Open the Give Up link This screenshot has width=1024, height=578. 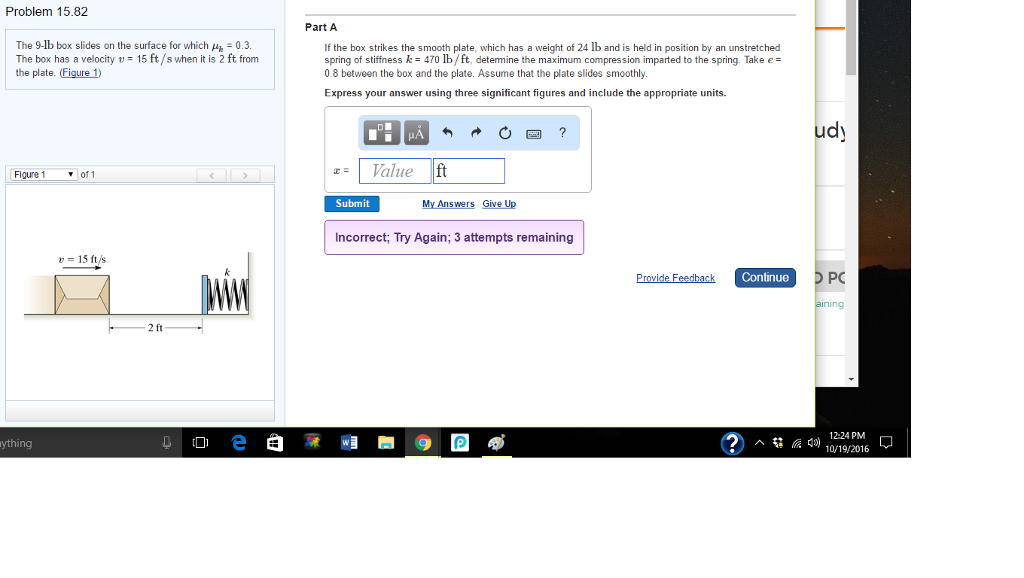coord(498,203)
